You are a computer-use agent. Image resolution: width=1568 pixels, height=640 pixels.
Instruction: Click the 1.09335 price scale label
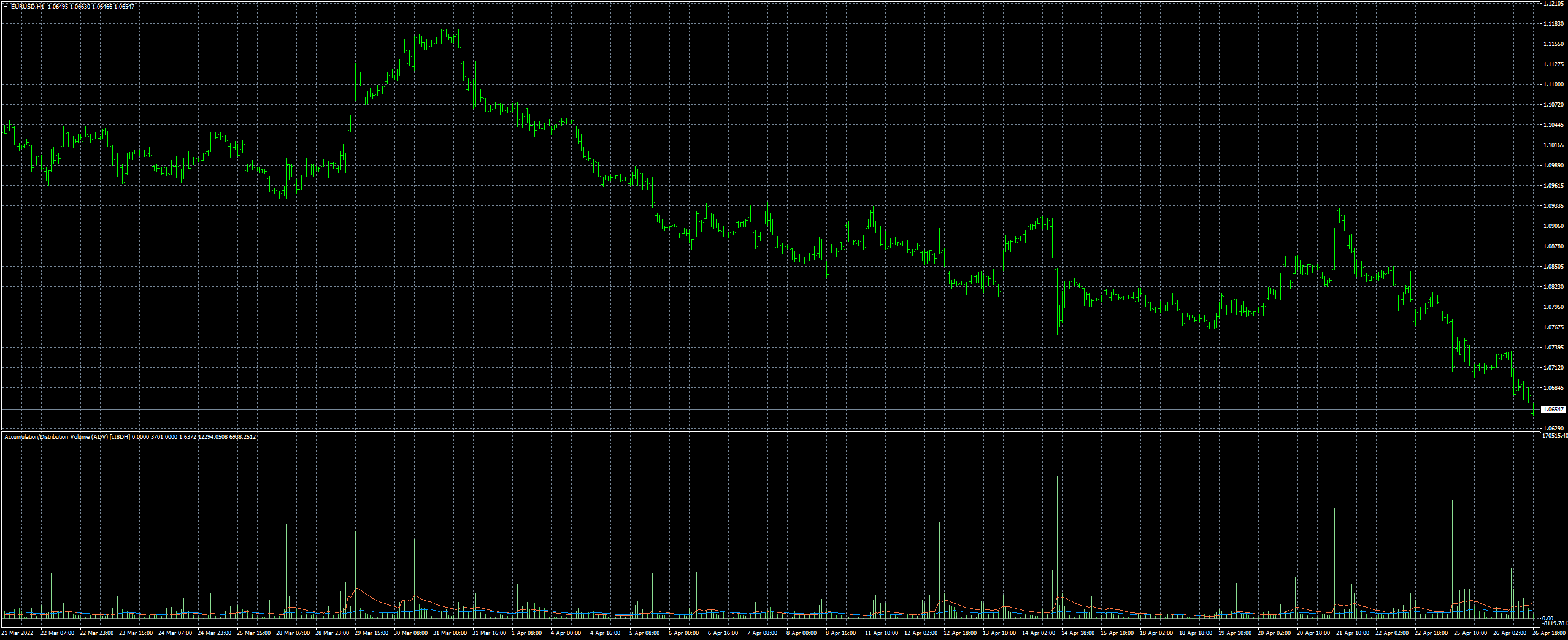click(1553, 206)
